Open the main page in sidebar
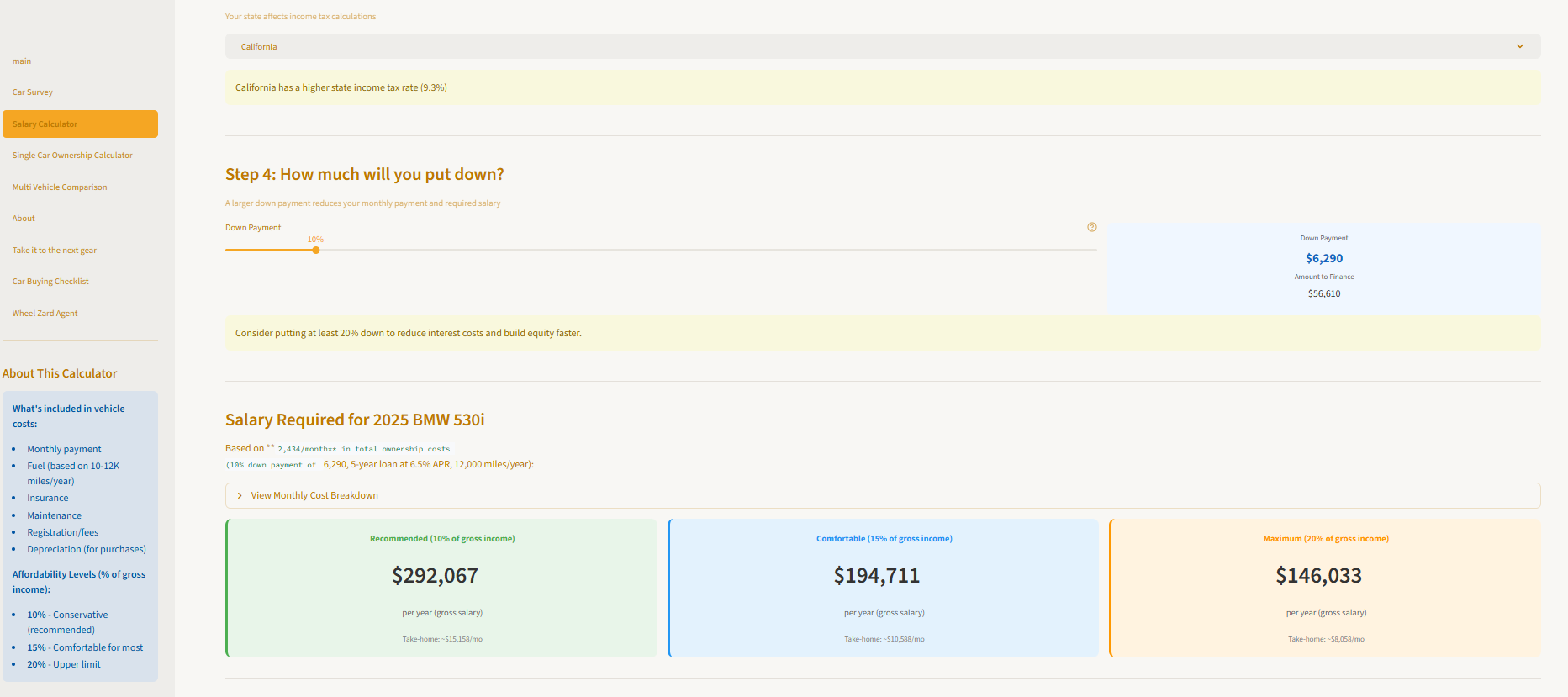1568x697 pixels. click(22, 61)
